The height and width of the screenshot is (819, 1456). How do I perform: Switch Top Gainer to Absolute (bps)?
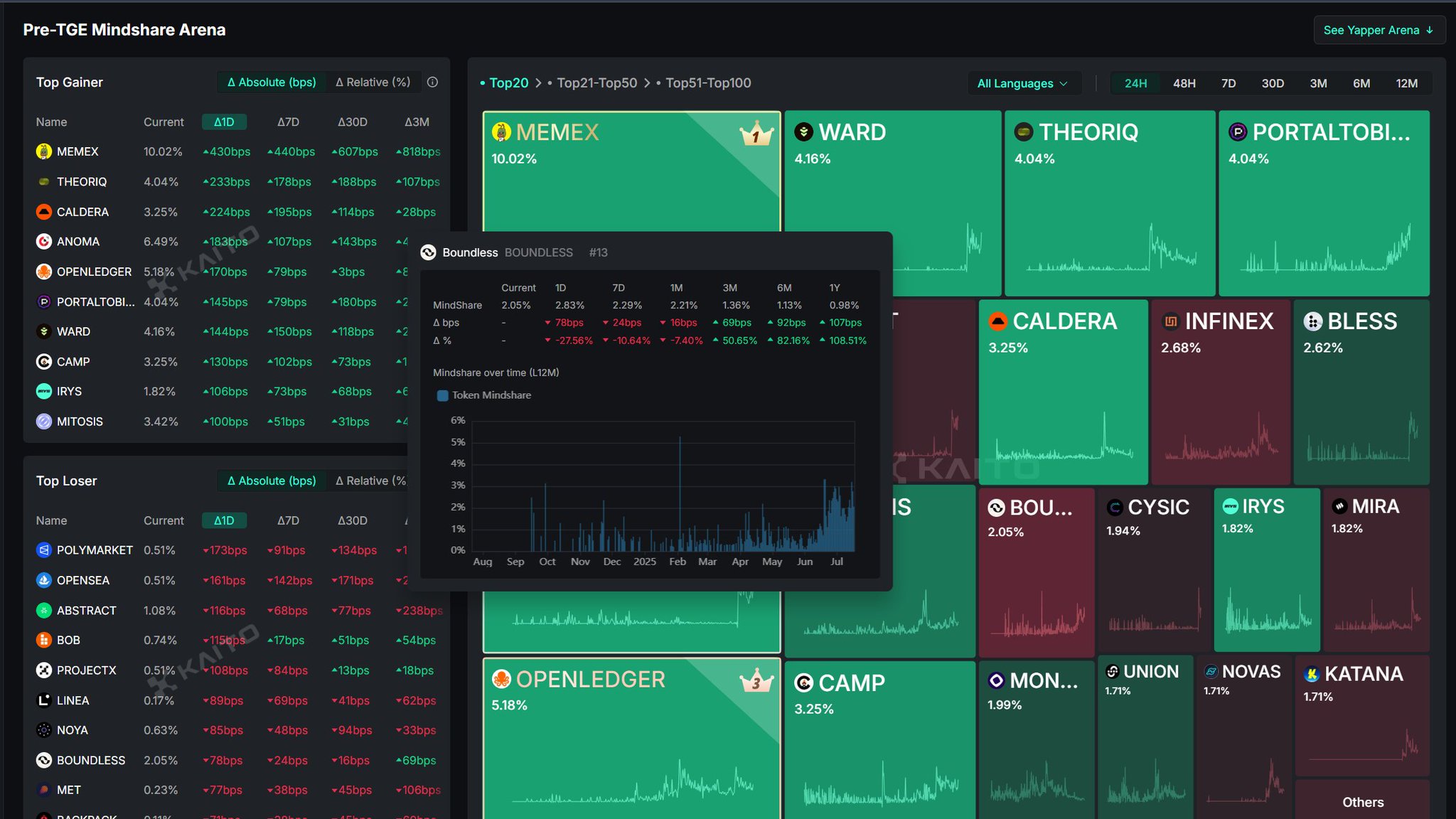click(x=272, y=82)
